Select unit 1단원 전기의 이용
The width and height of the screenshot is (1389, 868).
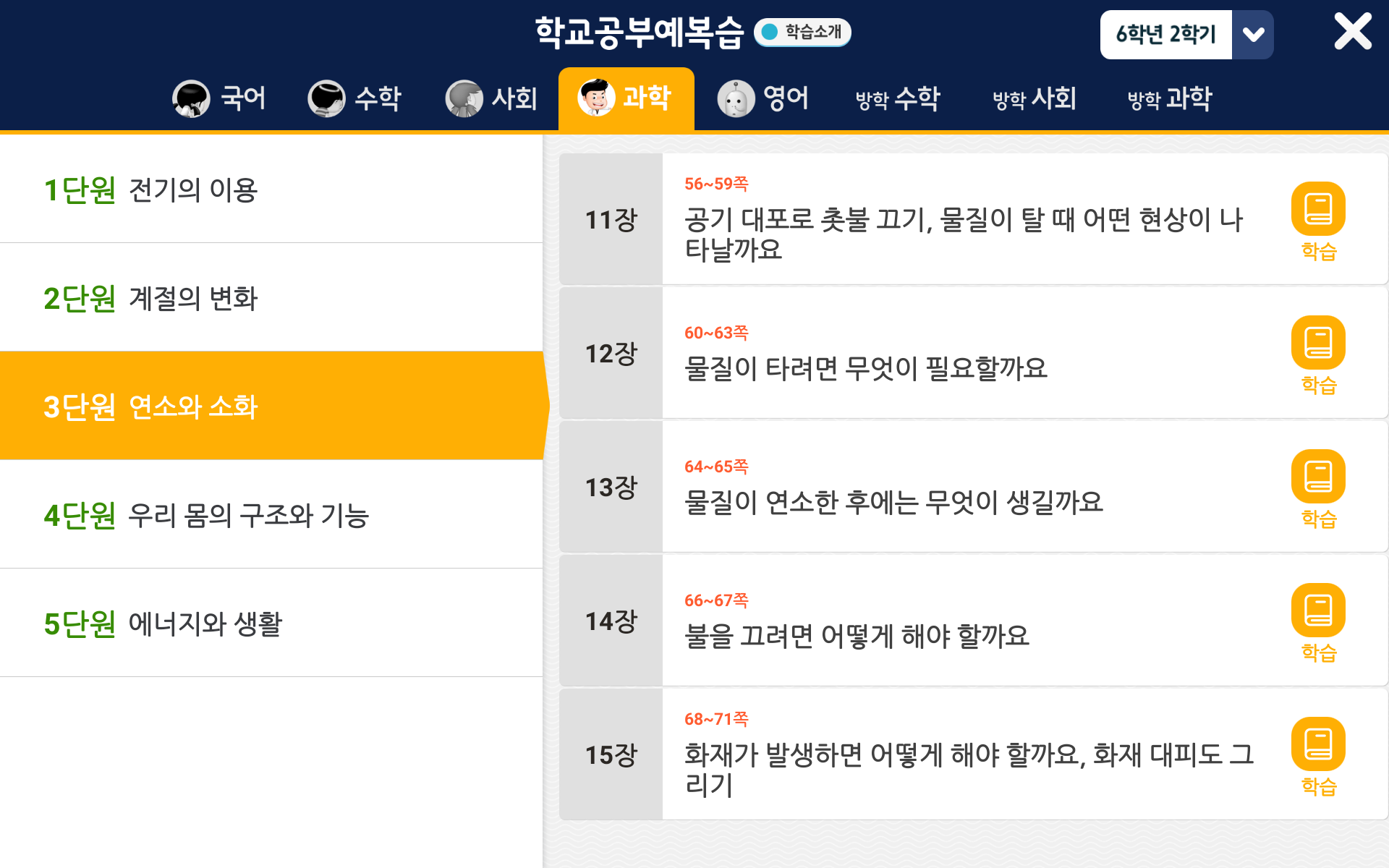tap(271, 190)
